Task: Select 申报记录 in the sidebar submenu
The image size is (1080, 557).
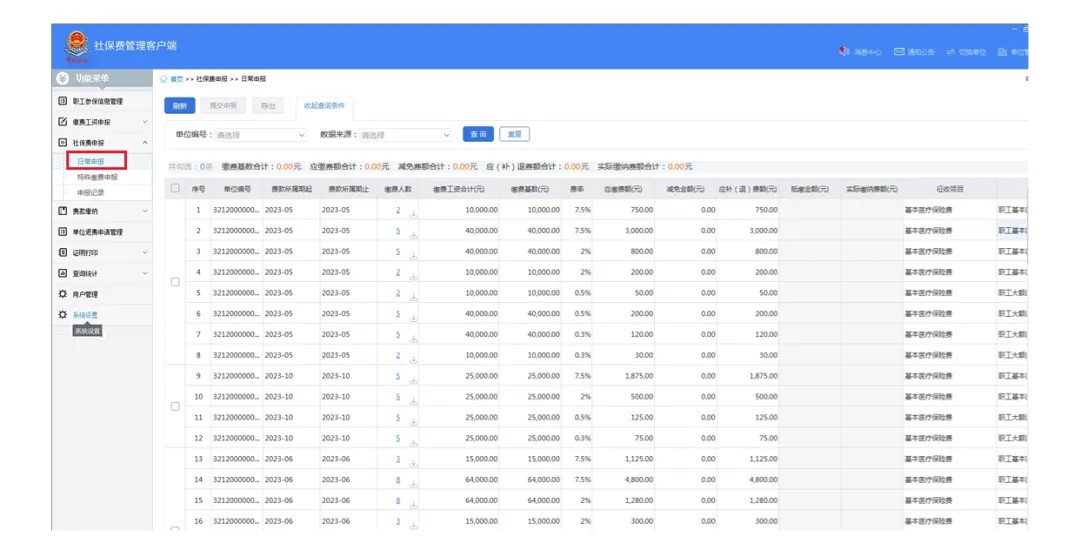Action: click(91, 193)
